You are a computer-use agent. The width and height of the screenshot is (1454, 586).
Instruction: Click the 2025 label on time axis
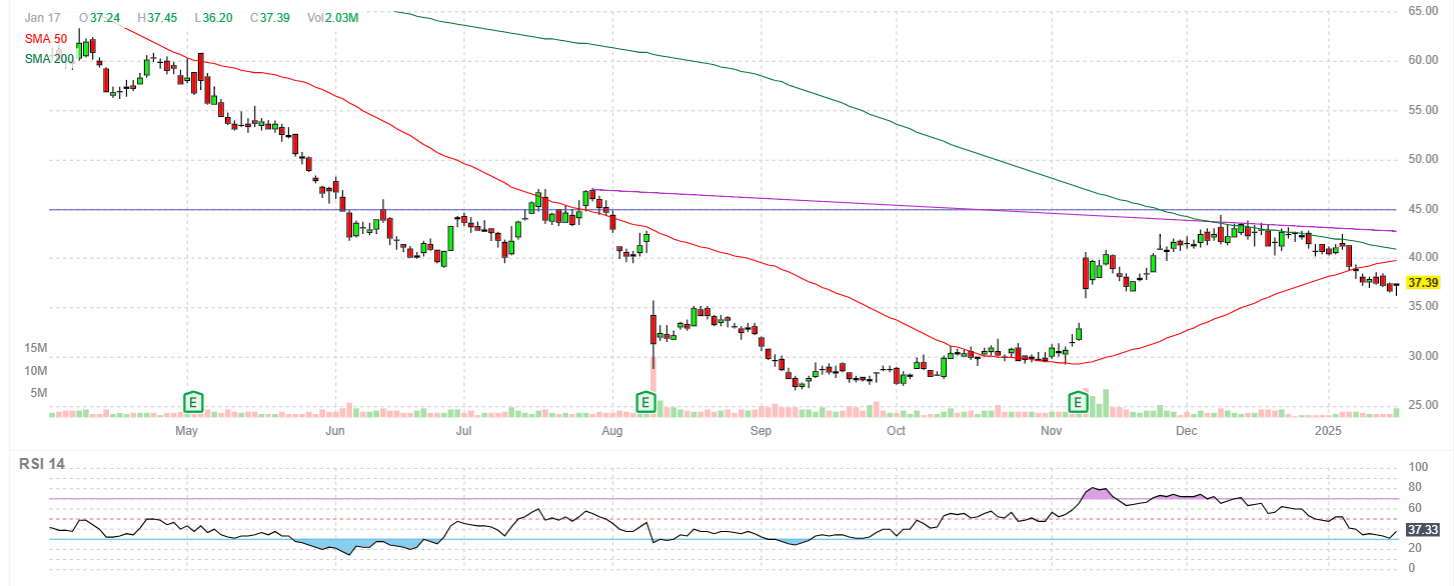tap(1327, 431)
